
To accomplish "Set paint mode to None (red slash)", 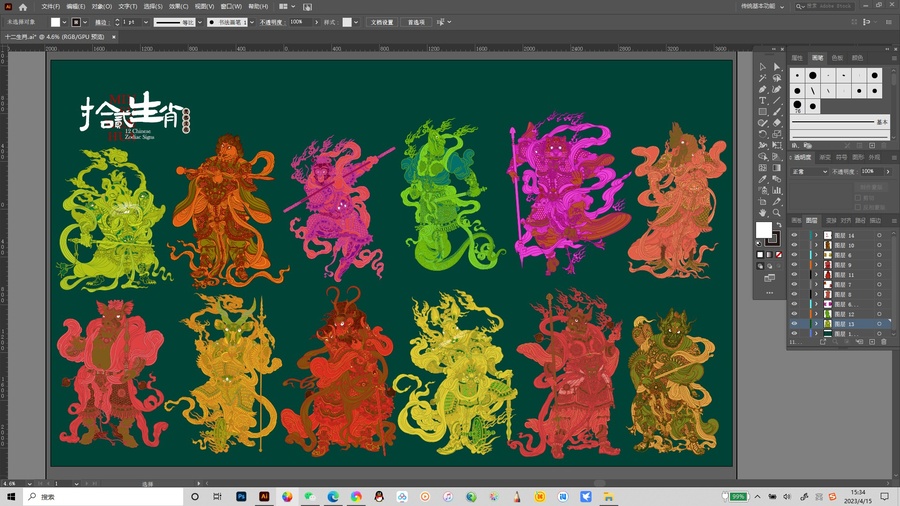I will [x=779, y=255].
